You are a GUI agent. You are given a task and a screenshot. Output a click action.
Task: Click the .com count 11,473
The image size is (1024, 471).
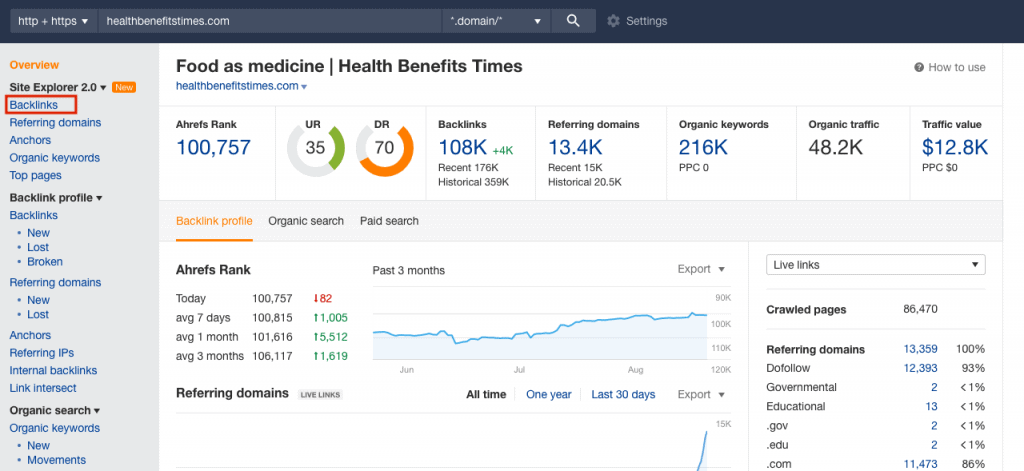coord(921,464)
